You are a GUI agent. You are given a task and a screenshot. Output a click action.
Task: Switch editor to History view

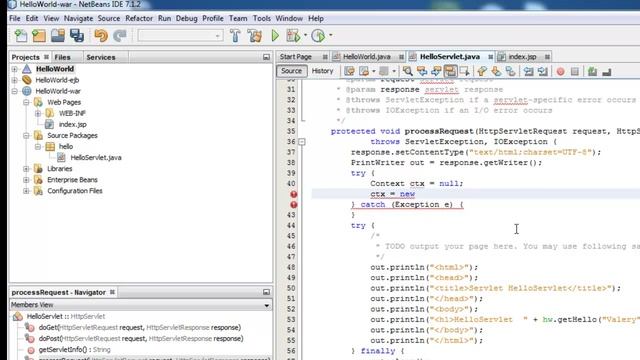[x=322, y=71]
